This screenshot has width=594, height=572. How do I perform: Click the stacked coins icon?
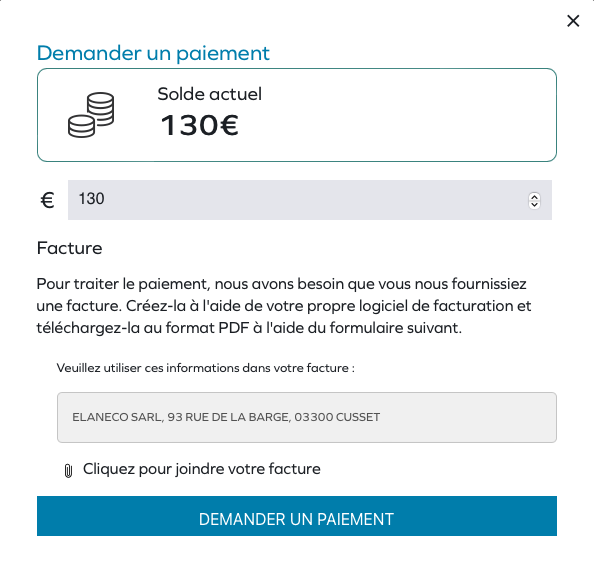91,115
